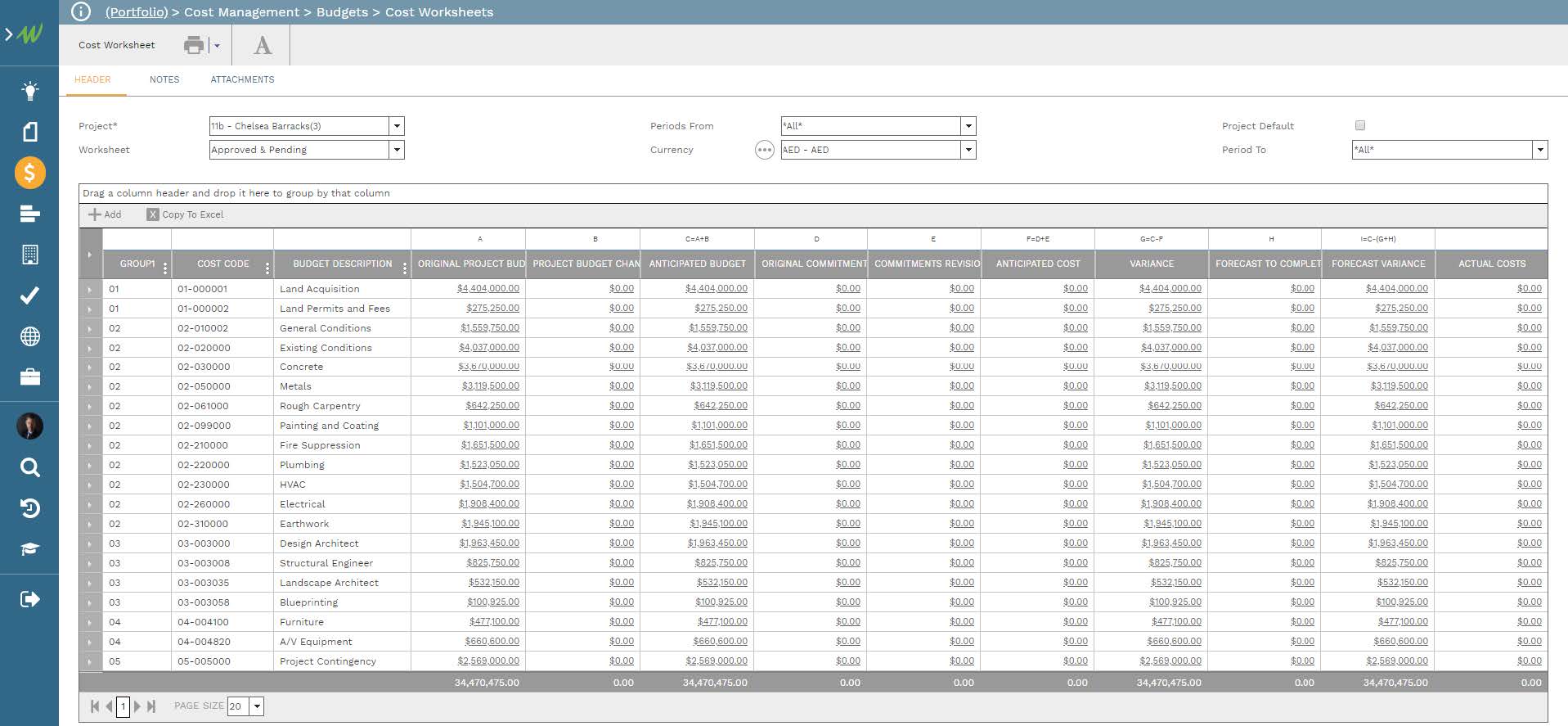Viewport: 1568px width, 726px height.
Task: Click the user profile avatar
Action: pyautogui.click(x=29, y=426)
